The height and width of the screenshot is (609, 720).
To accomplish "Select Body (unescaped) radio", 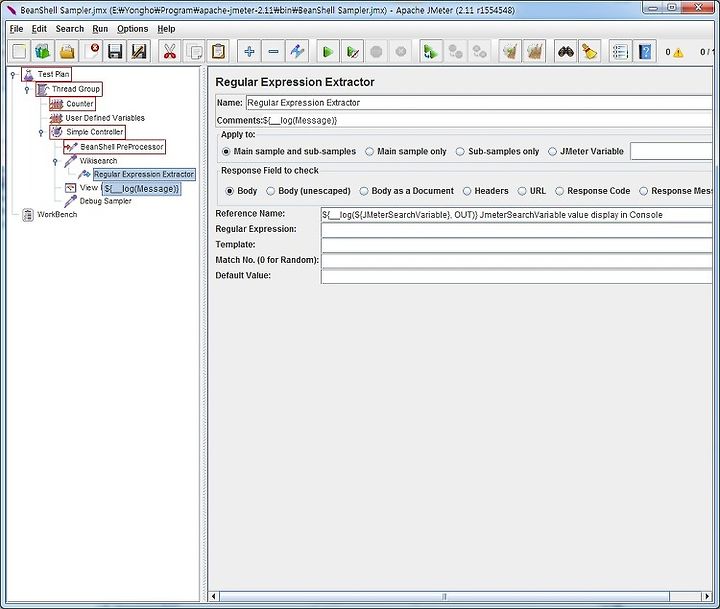I will click(270, 191).
